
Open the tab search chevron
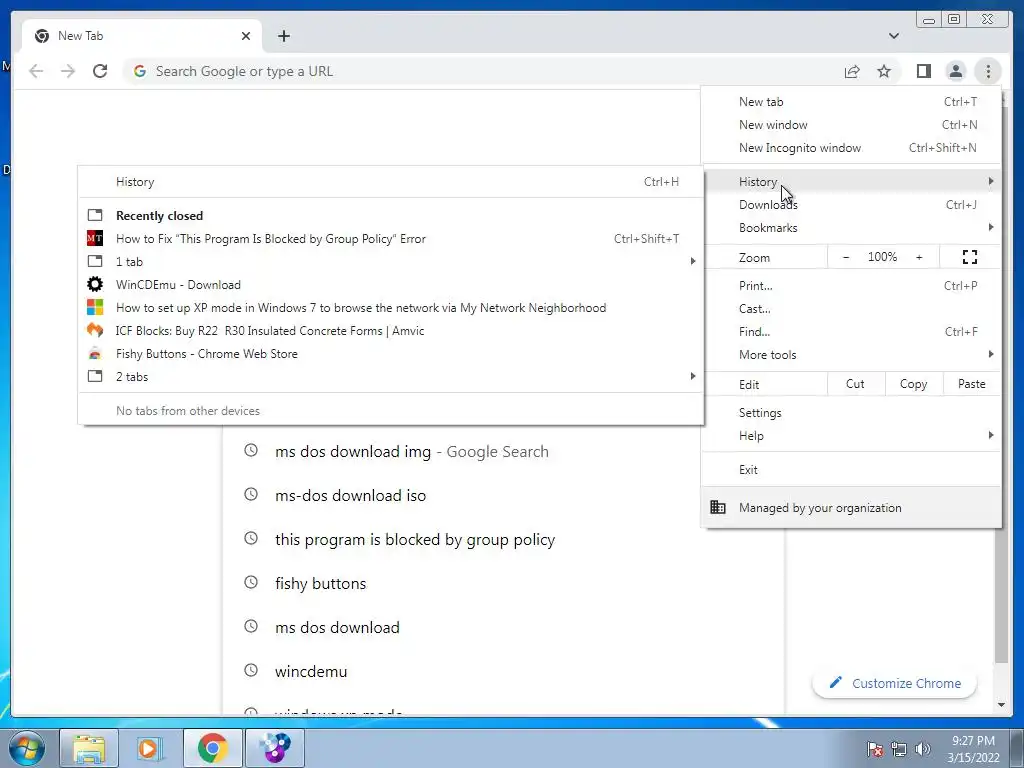(893, 36)
